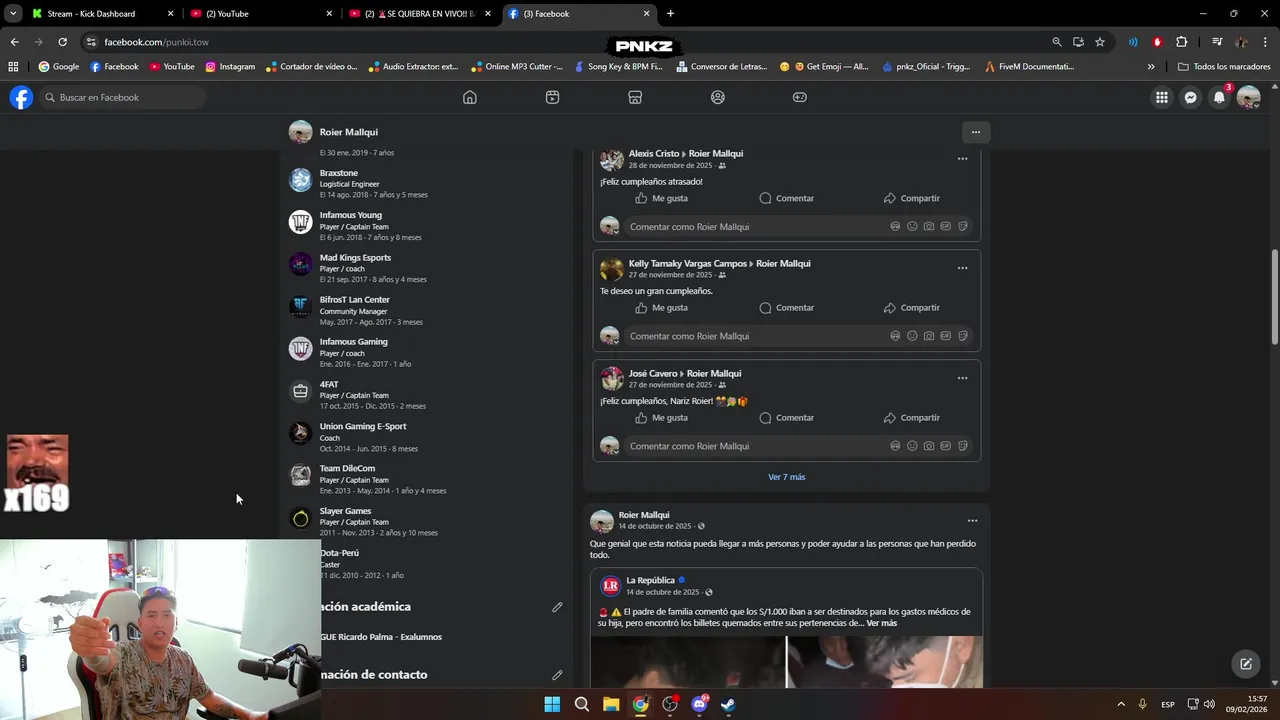Open José Cavero profile link

pyautogui.click(x=652, y=374)
